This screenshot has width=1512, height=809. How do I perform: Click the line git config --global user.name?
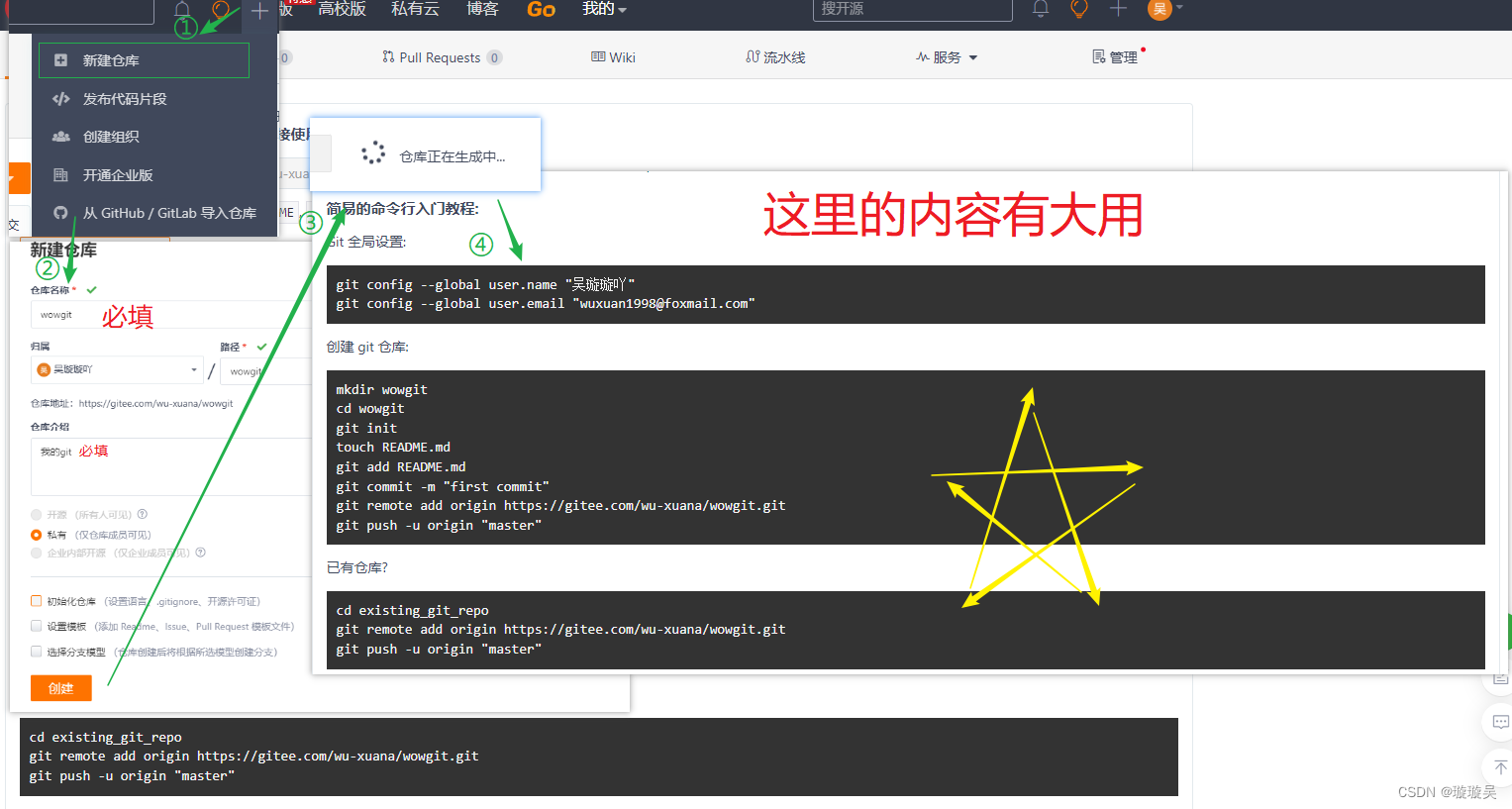pos(485,284)
